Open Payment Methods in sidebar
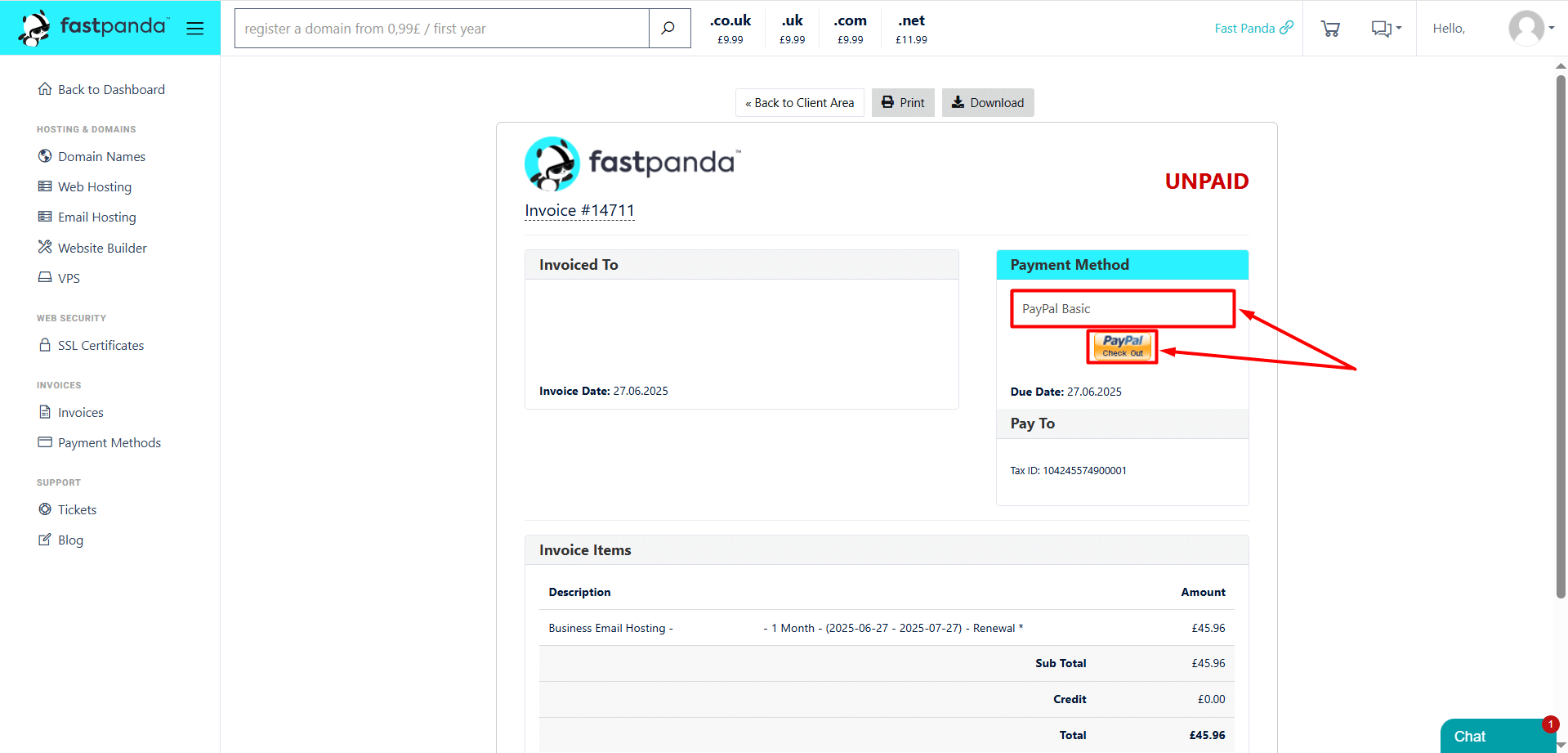The width and height of the screenshot is (1568, 753). (99, 442)
